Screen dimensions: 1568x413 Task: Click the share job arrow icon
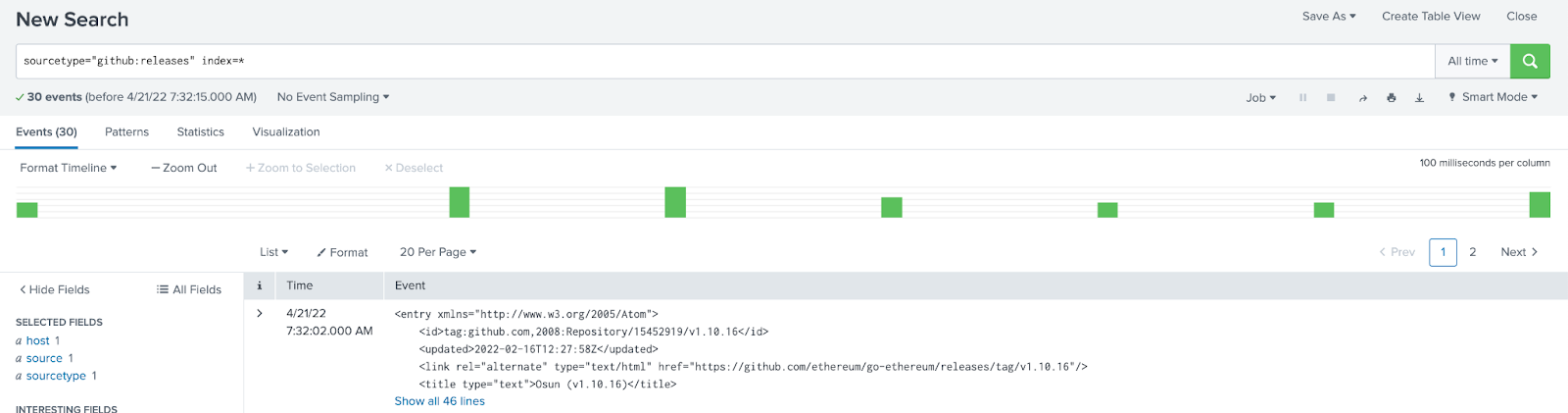coord(1362,97)
